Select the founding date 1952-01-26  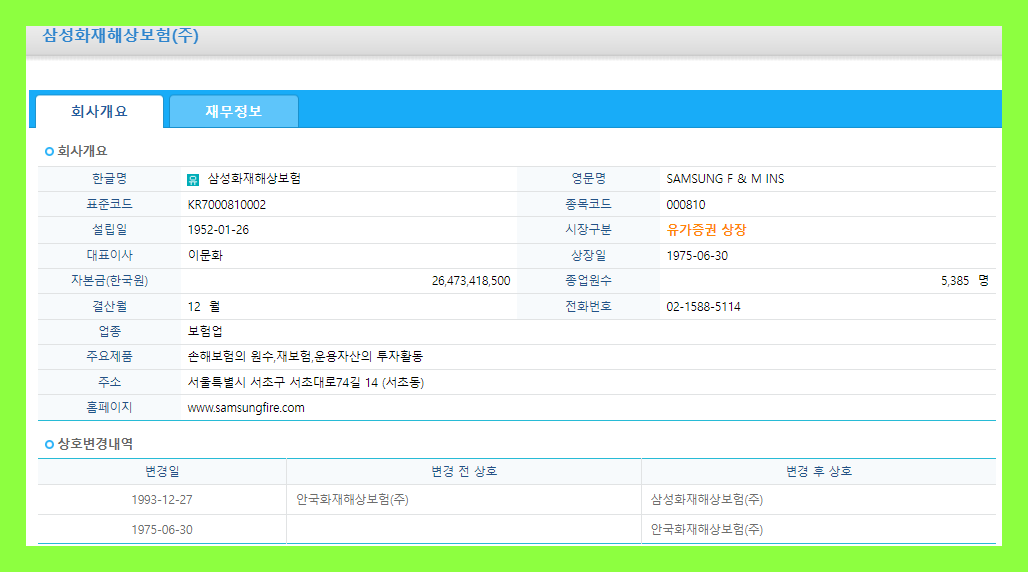coord(218,230)
